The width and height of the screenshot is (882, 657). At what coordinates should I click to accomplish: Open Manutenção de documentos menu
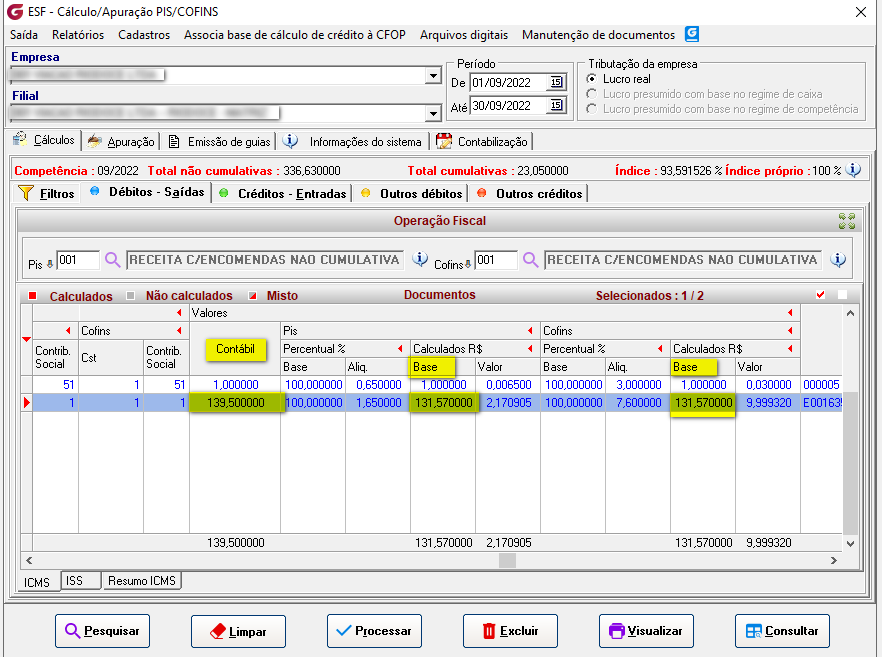point(598,35)
